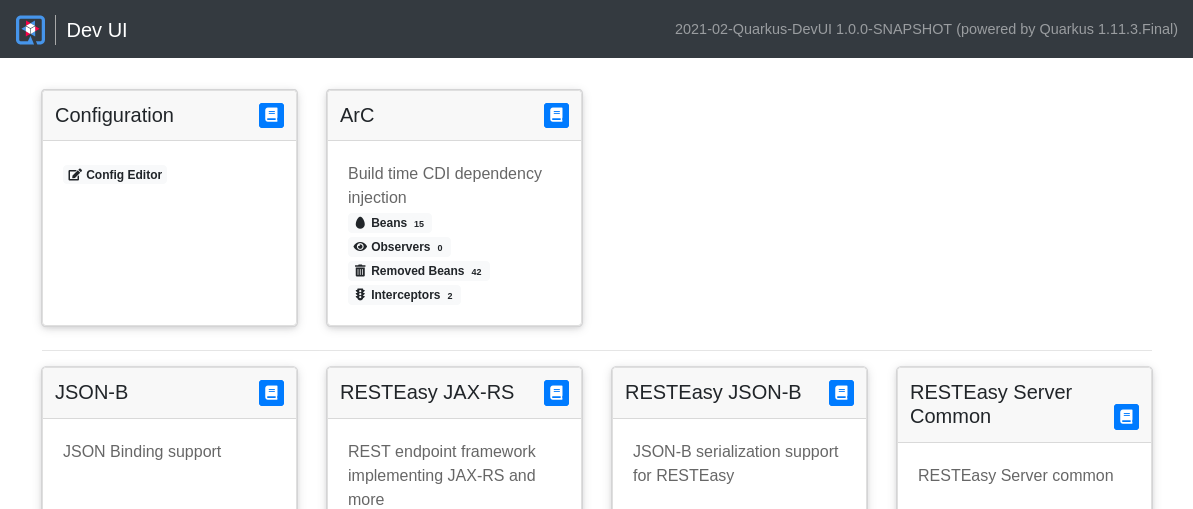1193x509 pixels.
Task: Click the Interceptors count badge 2
Action: (450, 296)
